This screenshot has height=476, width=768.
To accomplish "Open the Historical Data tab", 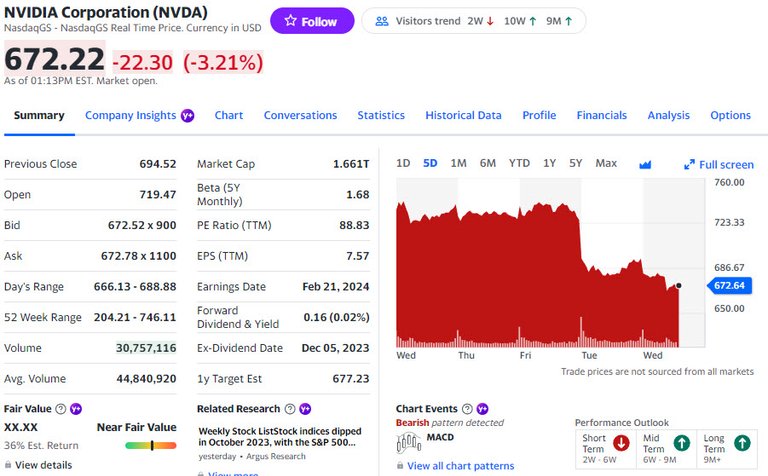I will click(x=463, y=115).
